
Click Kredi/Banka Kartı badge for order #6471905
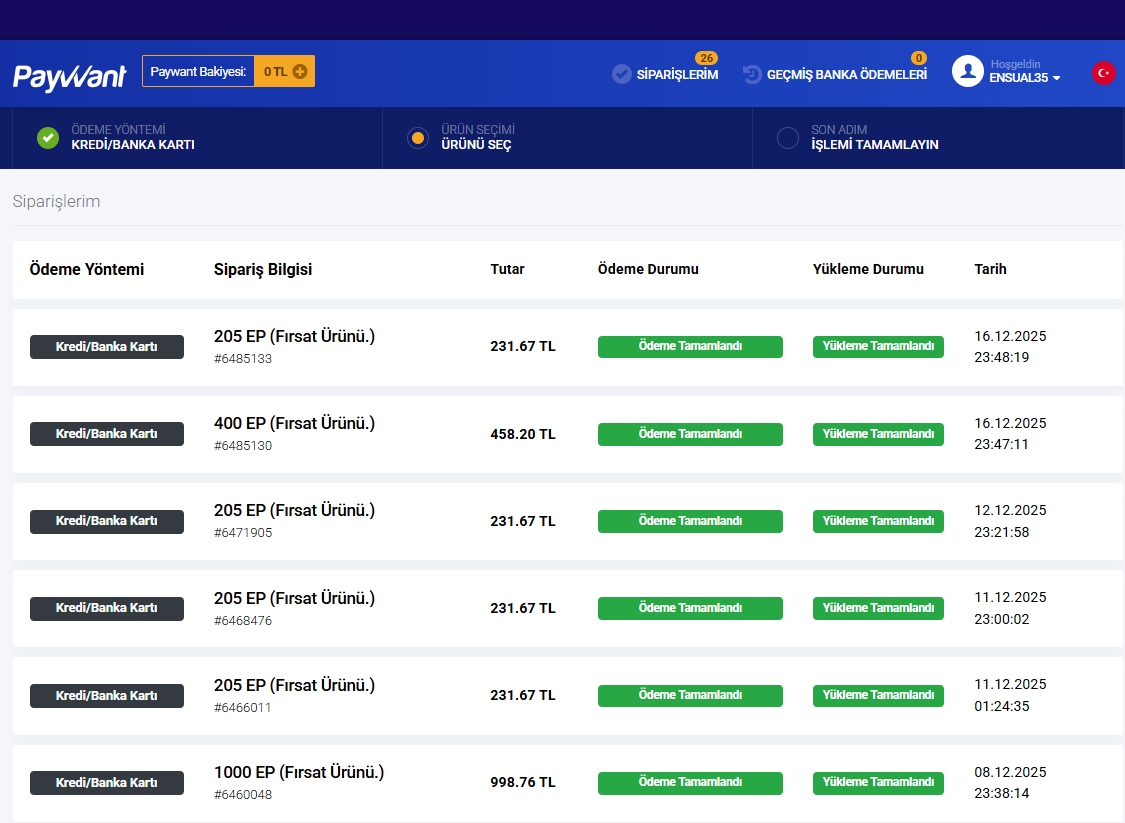coord(106,521)
